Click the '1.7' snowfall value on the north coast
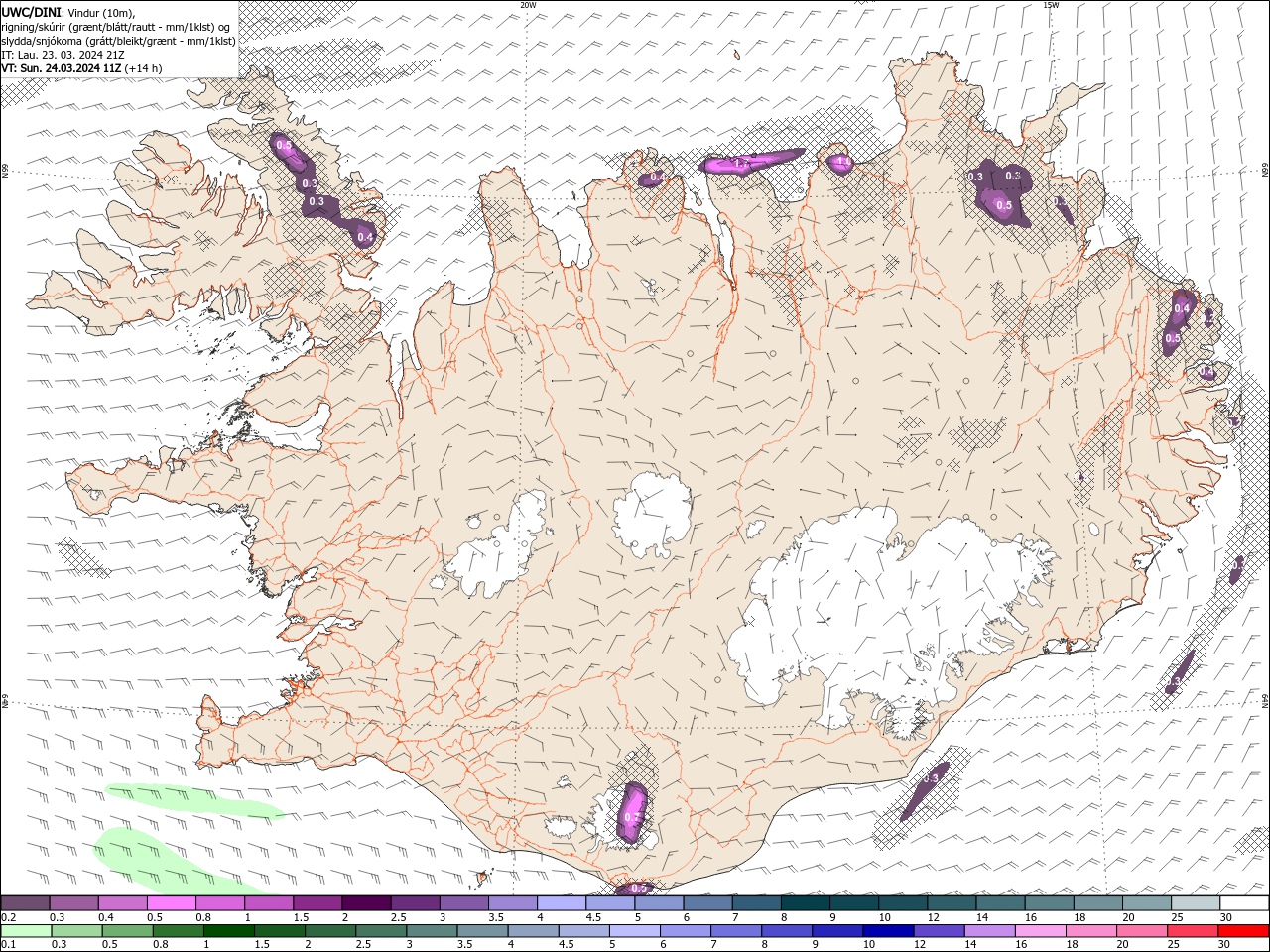 740,163
